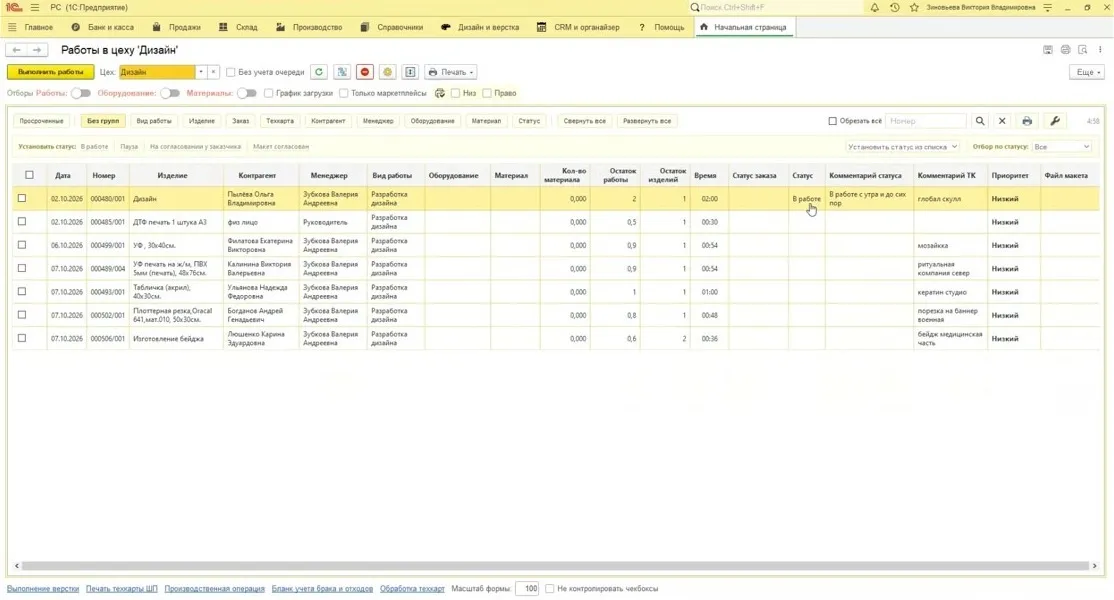Click the vertical arrows icon left of Печать
This screenshot has height=600, width=1114.
[410, 72]
